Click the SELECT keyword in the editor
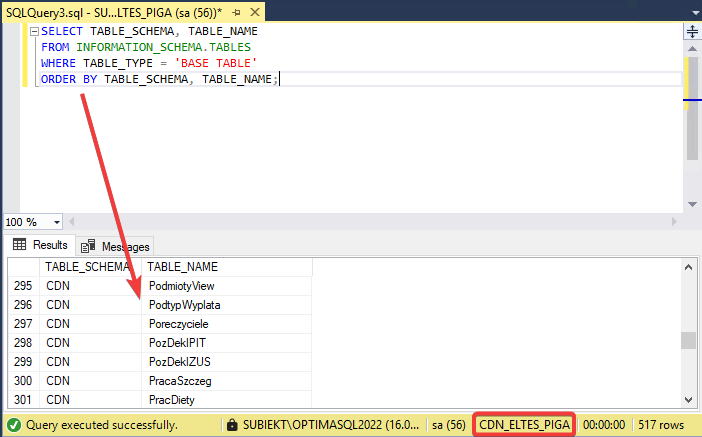This screenshot has height=437, width=702. pyautogui.click(x=62, y=31)
